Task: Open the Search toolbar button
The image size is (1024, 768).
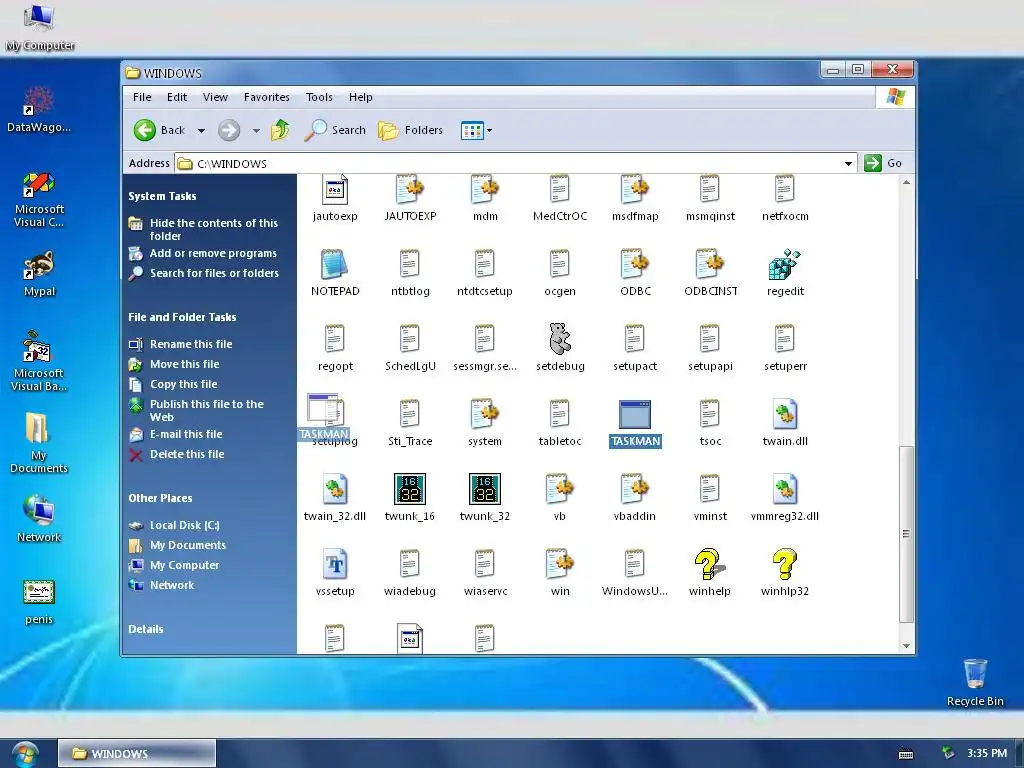Action: point(335,130)
